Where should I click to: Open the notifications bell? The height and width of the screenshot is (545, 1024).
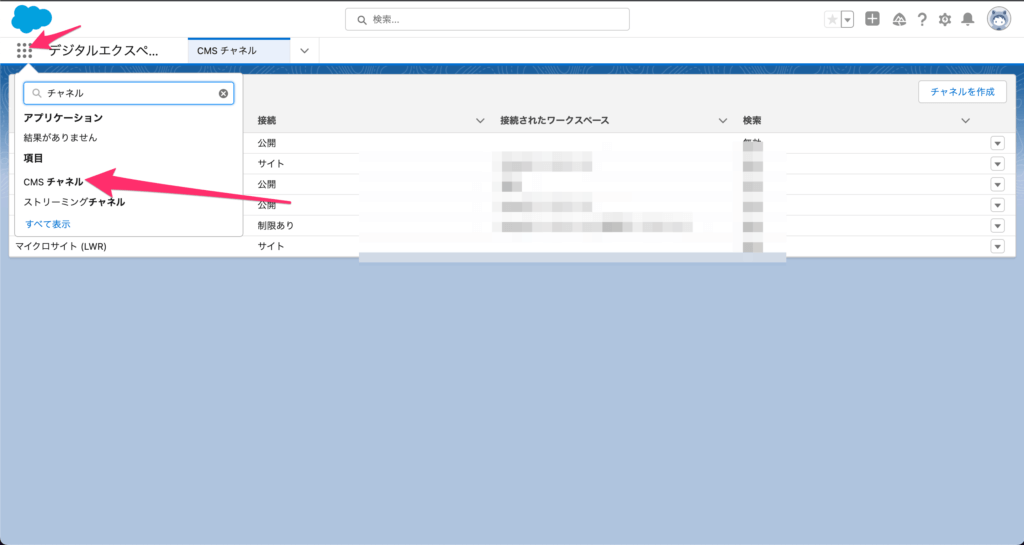point(968,20)
